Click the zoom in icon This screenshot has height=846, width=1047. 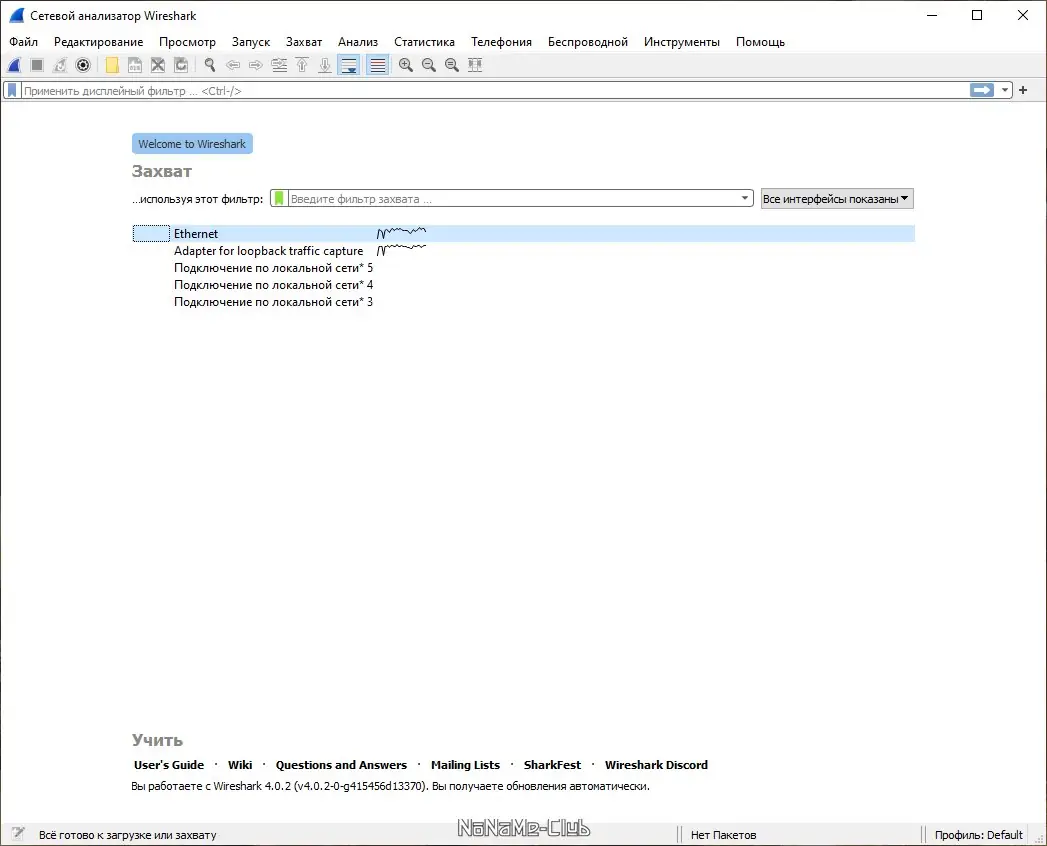click(x=405, y=65)
